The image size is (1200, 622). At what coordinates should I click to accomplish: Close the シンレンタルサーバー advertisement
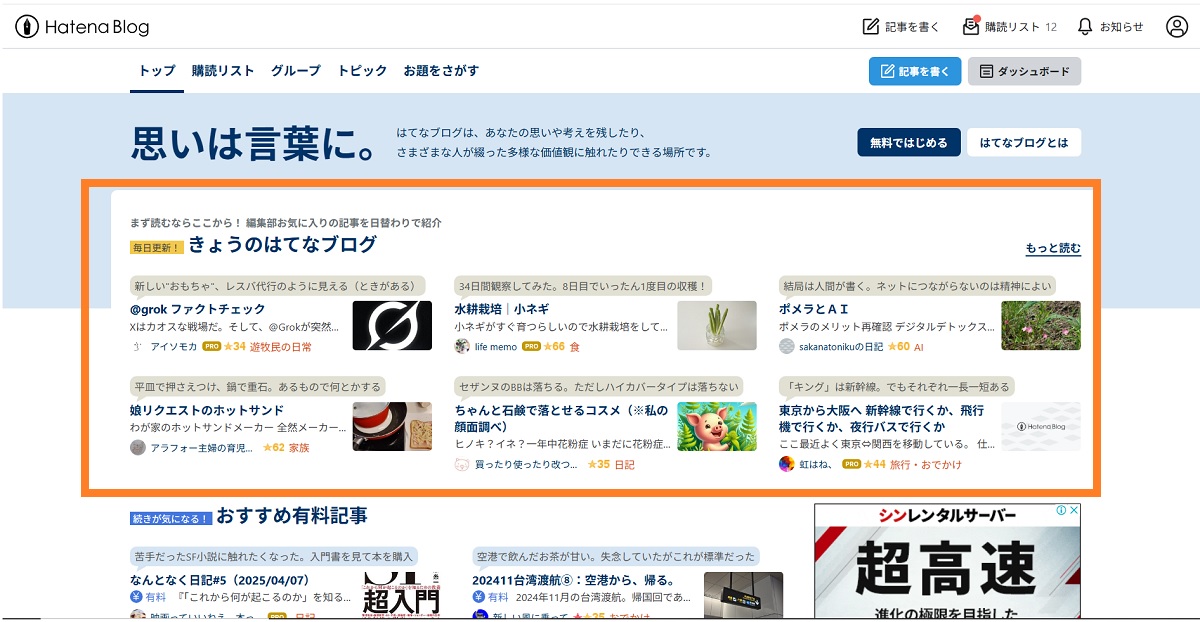(1074, 510)
